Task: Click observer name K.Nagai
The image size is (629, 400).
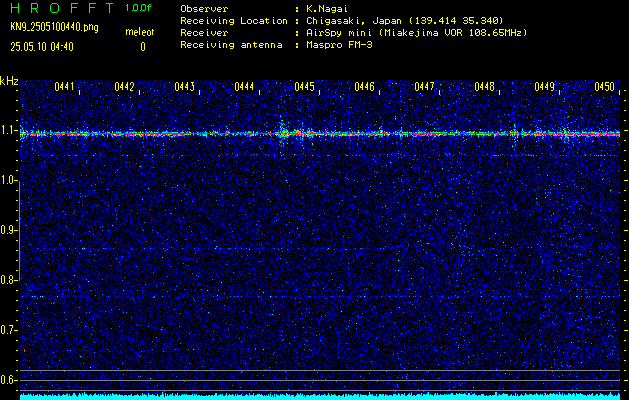Action: pos(327,9)
